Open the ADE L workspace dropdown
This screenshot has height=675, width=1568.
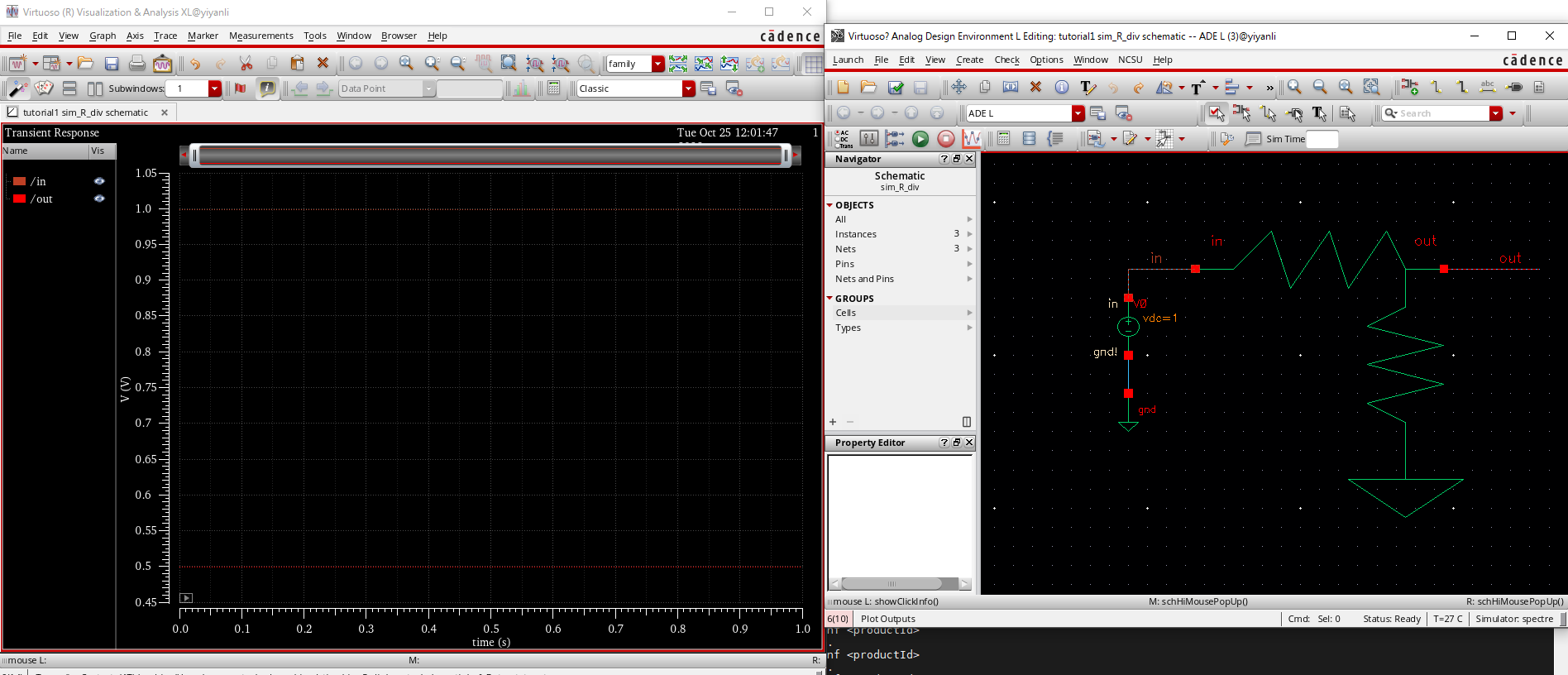click(x=1078, y=113)
